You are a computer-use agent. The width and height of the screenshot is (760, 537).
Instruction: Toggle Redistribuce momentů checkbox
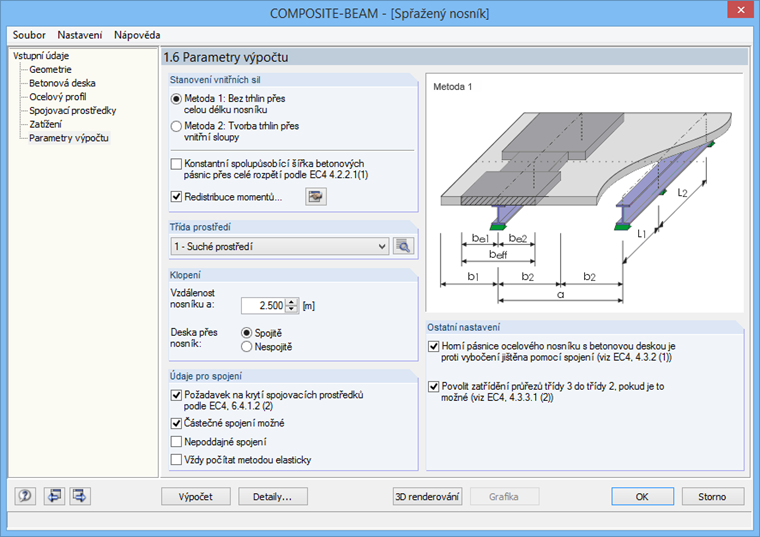coord(176,197)
